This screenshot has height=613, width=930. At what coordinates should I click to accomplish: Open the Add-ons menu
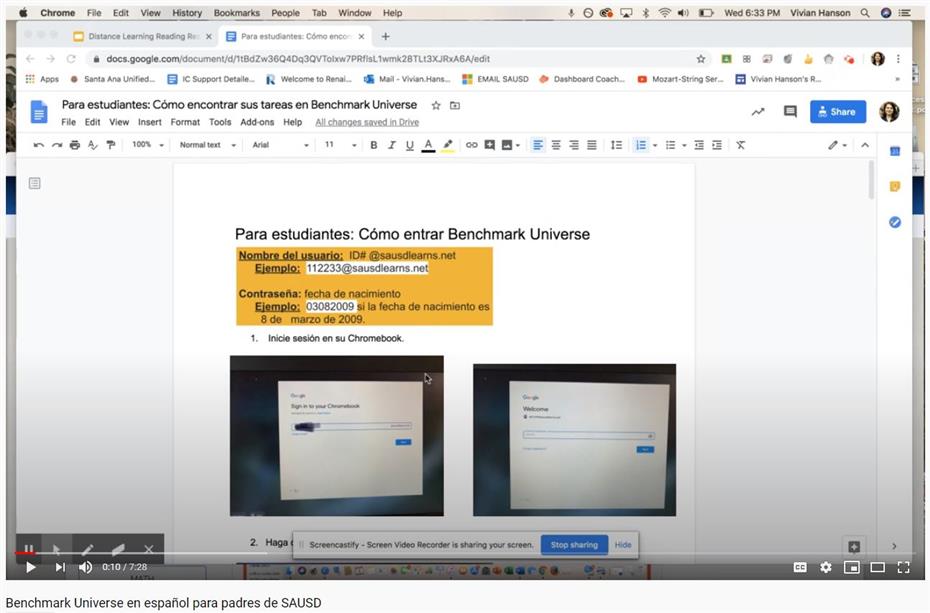pos(257,122)
